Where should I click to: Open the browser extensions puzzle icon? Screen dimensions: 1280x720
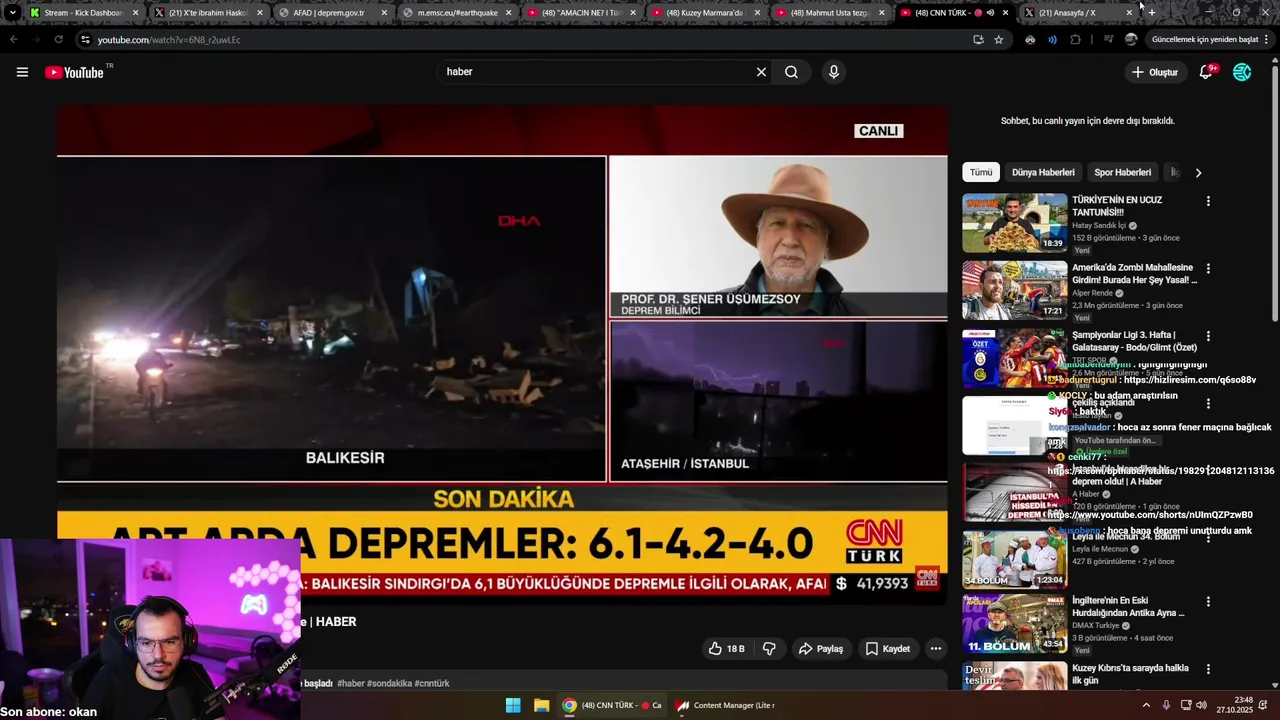(1076, 40)
